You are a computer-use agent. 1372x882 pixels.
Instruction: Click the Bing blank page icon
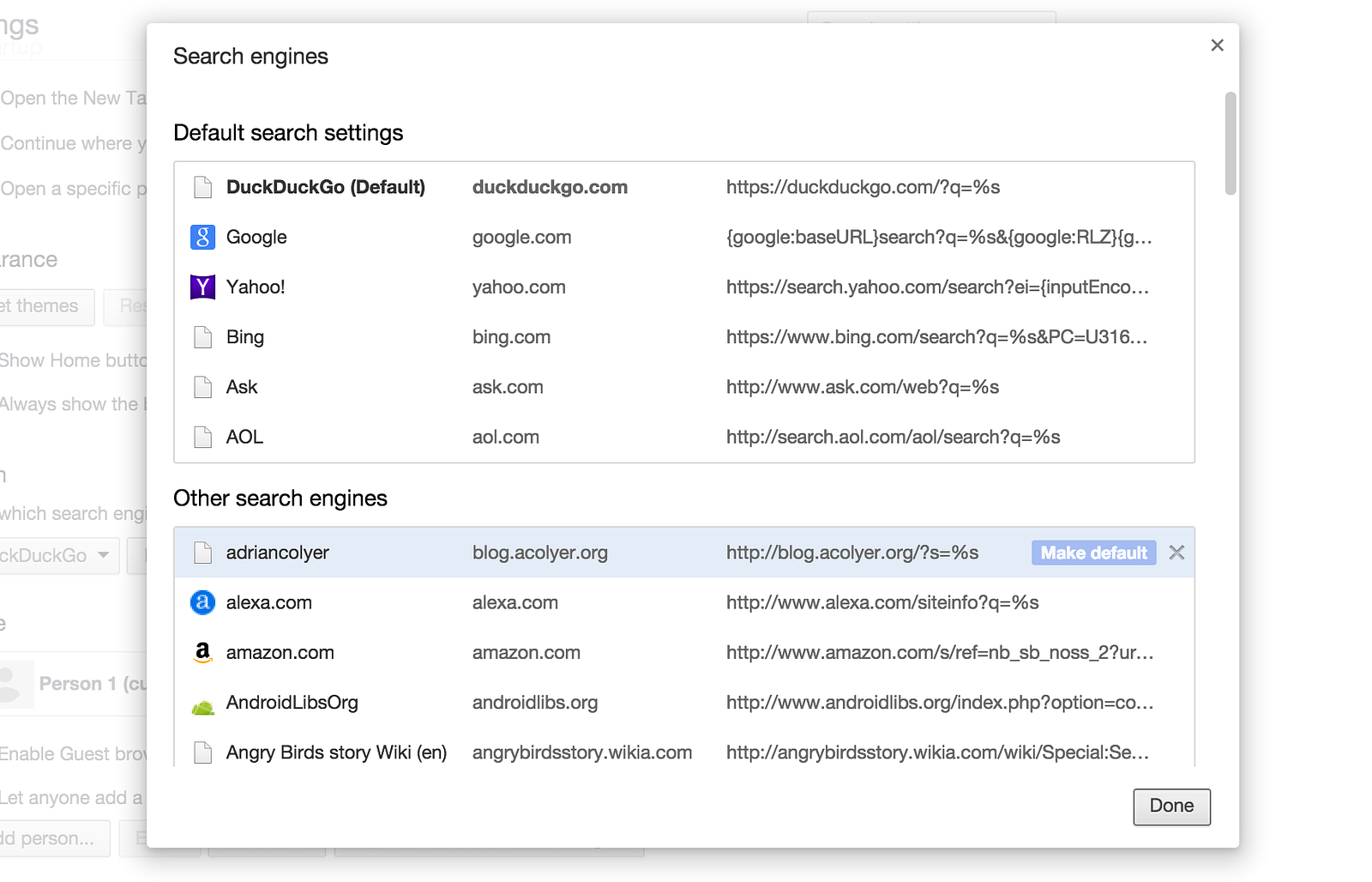pyautogui.click(x=202, y=337)
